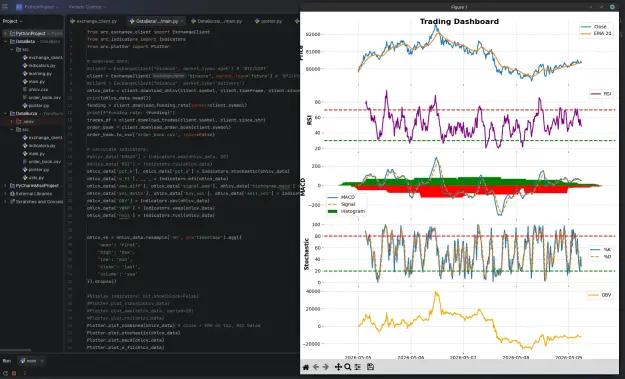Stop the running process with the red stop icon
Screen dimensions: 625x379
[14, 373]
